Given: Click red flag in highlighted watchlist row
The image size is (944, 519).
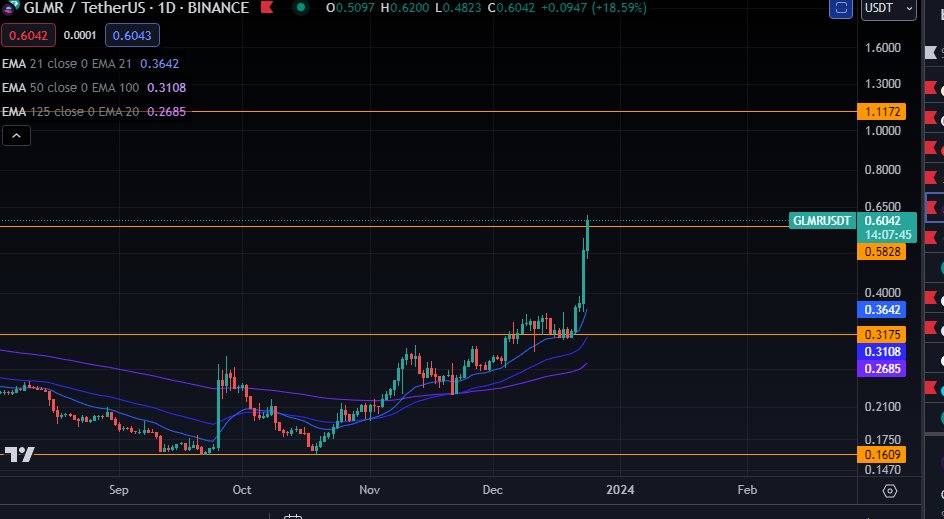Looking at the screenshot, I should [931, 208].
